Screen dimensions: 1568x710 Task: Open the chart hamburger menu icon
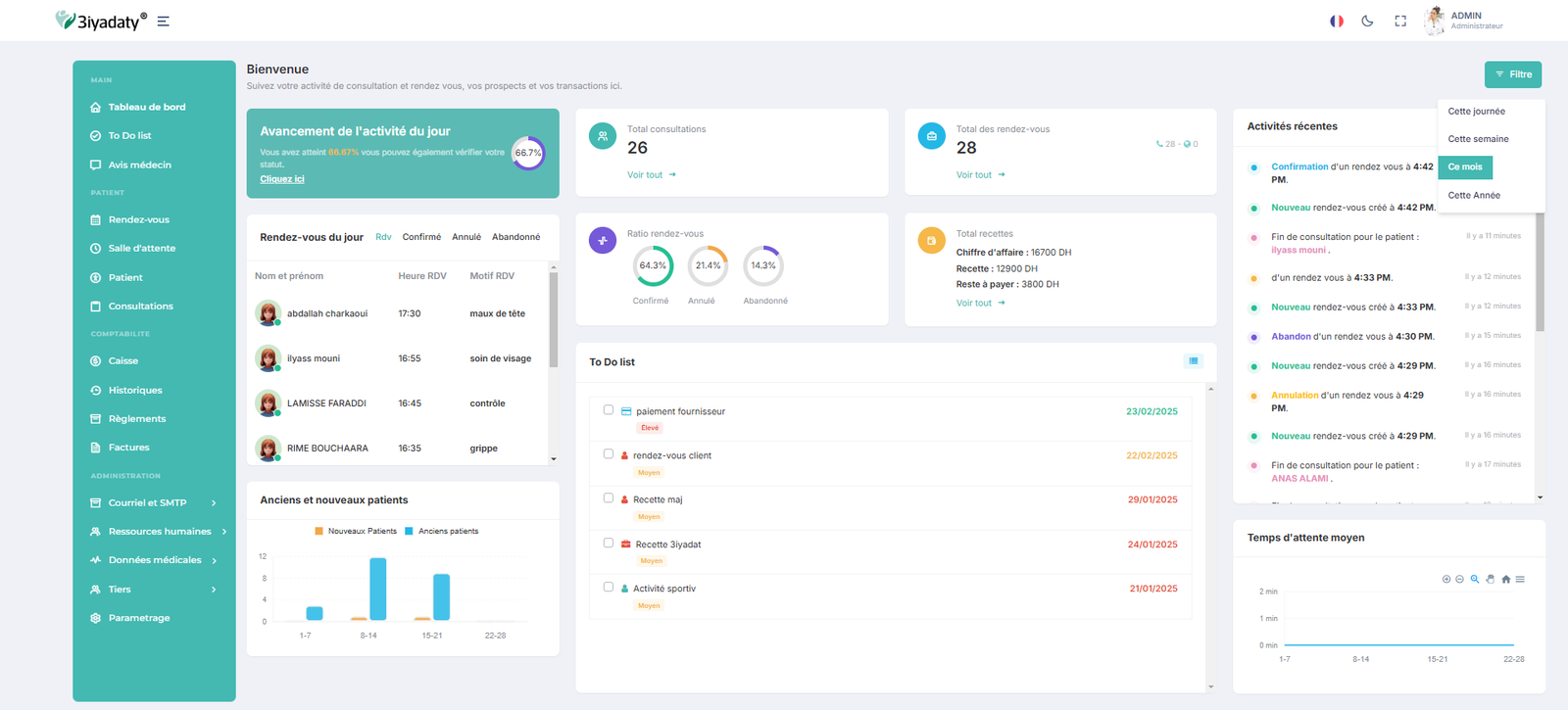1520,580
